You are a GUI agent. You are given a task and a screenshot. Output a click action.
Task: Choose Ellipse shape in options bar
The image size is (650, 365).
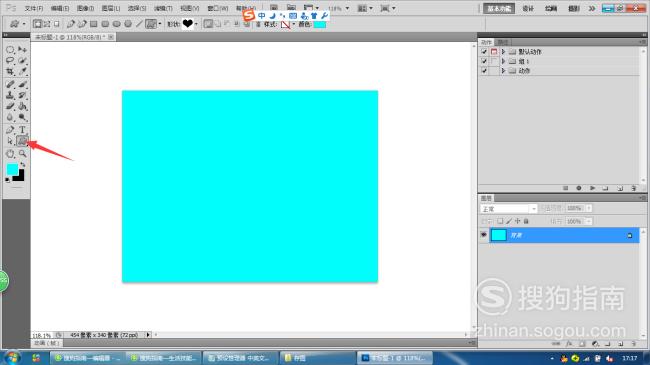(x=117, y=24)
